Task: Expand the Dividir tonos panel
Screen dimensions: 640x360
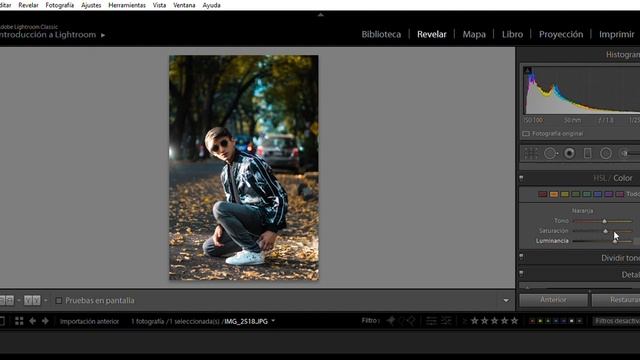Action: click(620, 258)
